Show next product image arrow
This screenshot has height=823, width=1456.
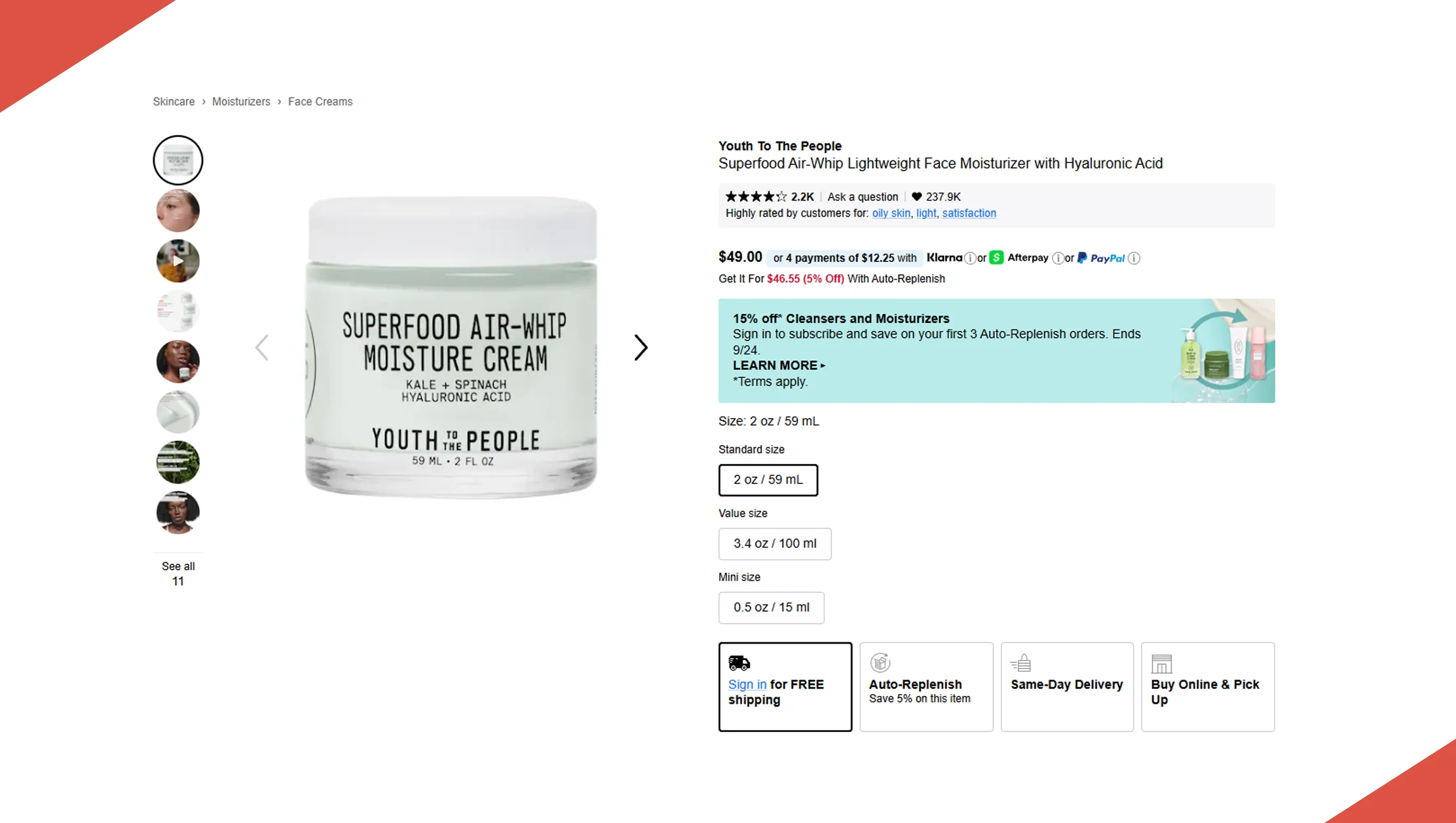pos(641,348)
